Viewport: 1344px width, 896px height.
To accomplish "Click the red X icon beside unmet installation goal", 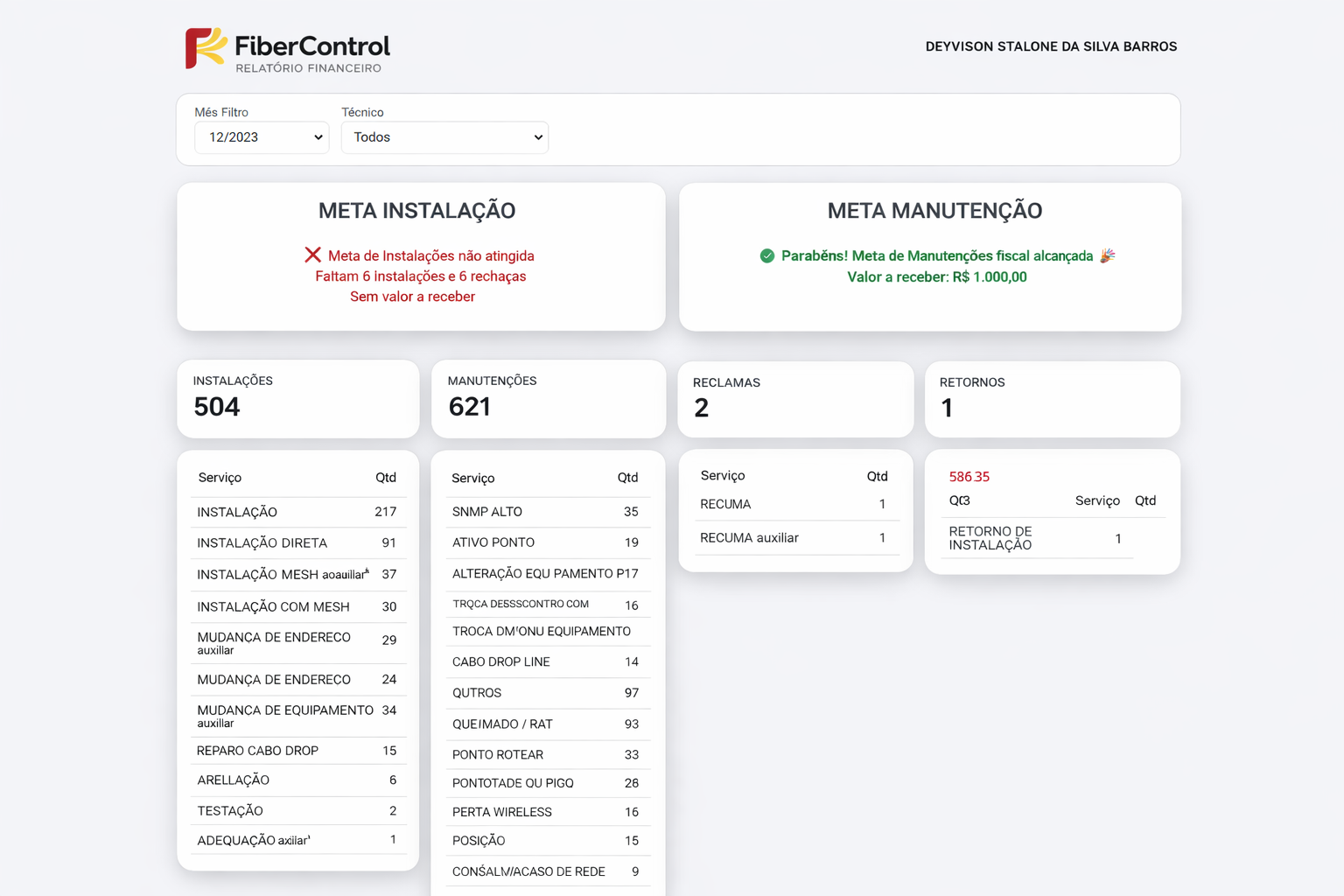I will click(312, 255).
